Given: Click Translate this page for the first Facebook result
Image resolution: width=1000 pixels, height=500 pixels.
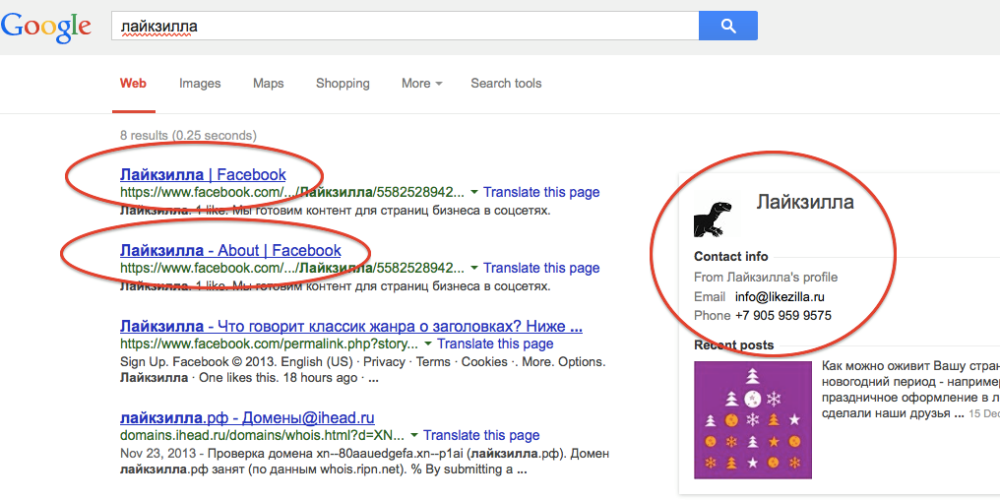Looking at the screenshot, I should click(x=541, y=192).
